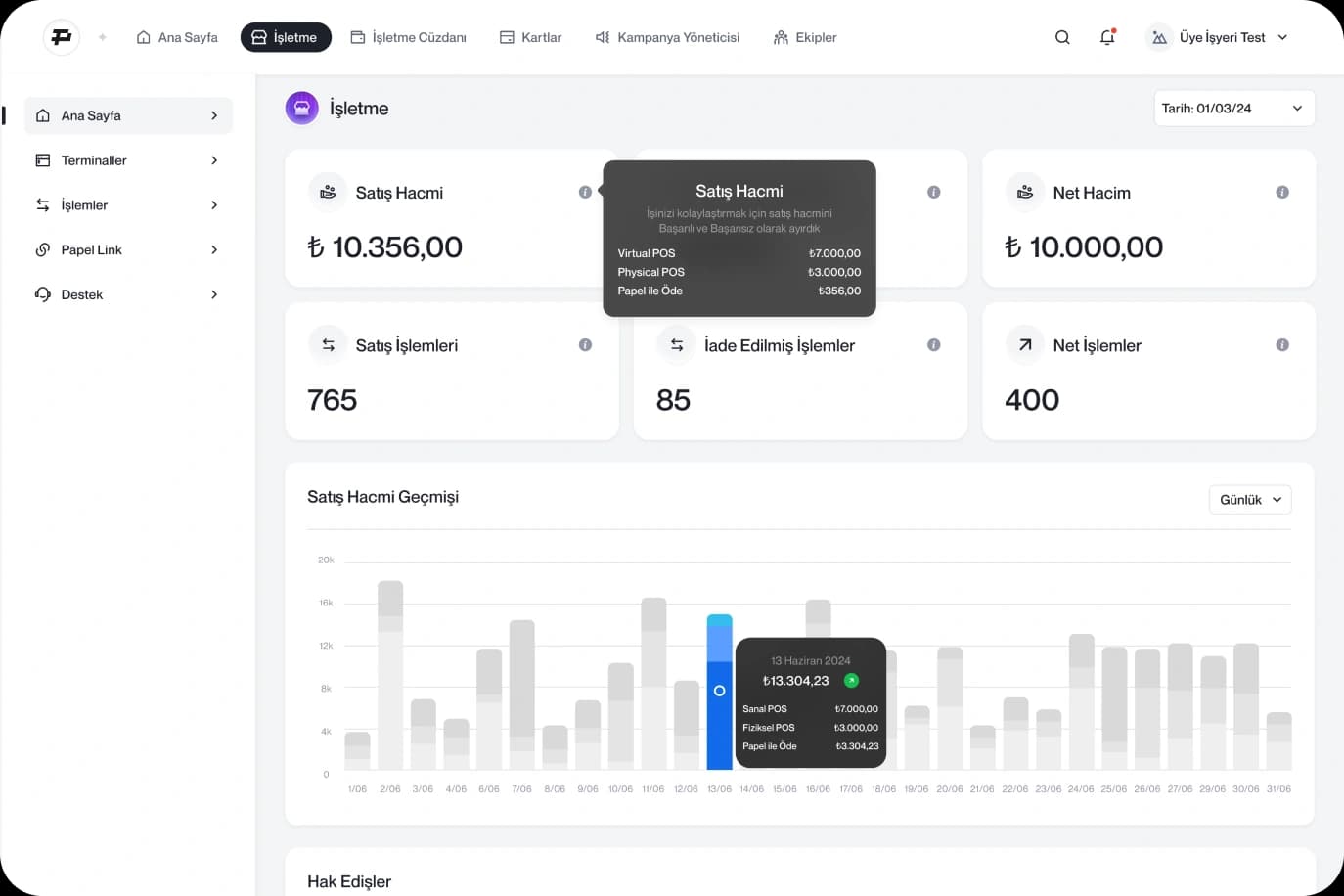This screenshot has width=1344, height=896.
Task: Click the 24/06 chart bar
Action: point(1081,702)
